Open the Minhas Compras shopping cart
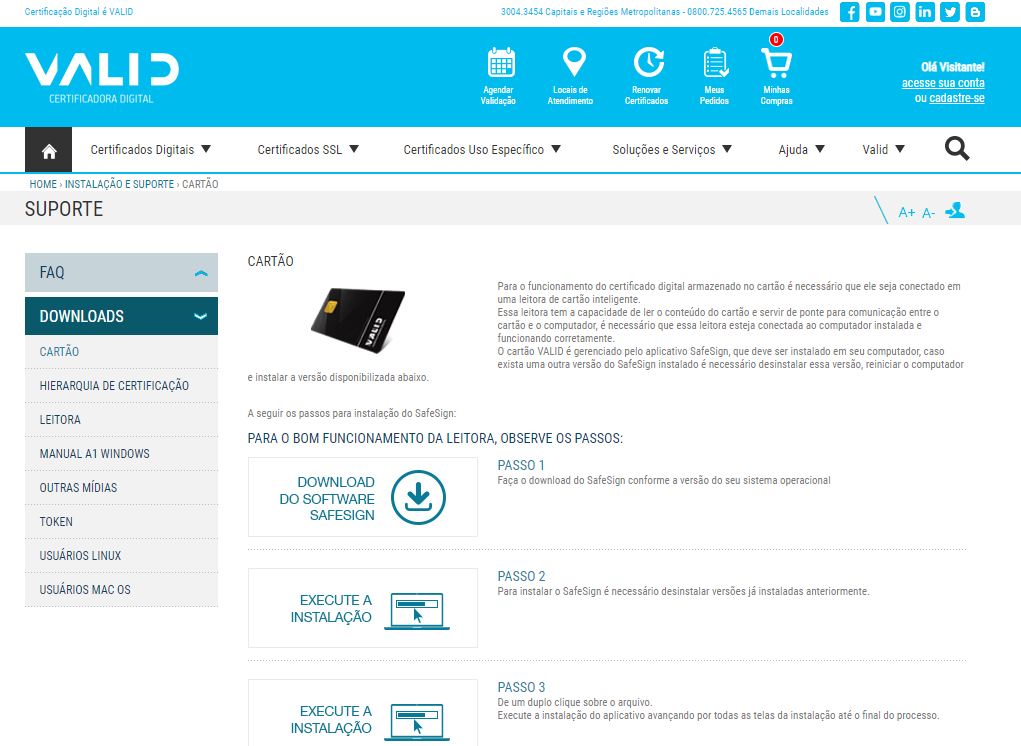 tap(776, 63)
